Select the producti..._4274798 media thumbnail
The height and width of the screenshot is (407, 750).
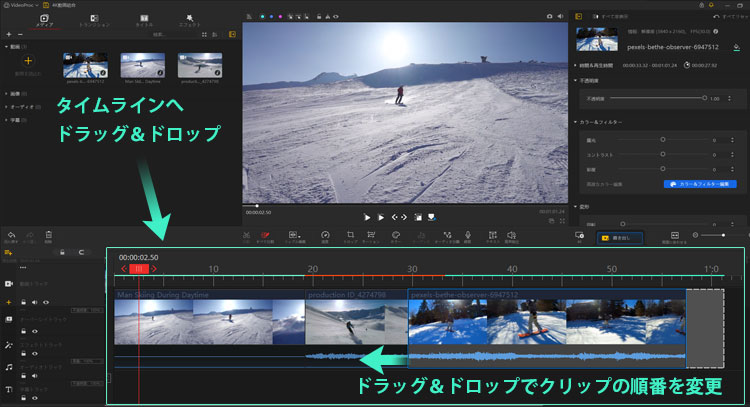(200, 65)
